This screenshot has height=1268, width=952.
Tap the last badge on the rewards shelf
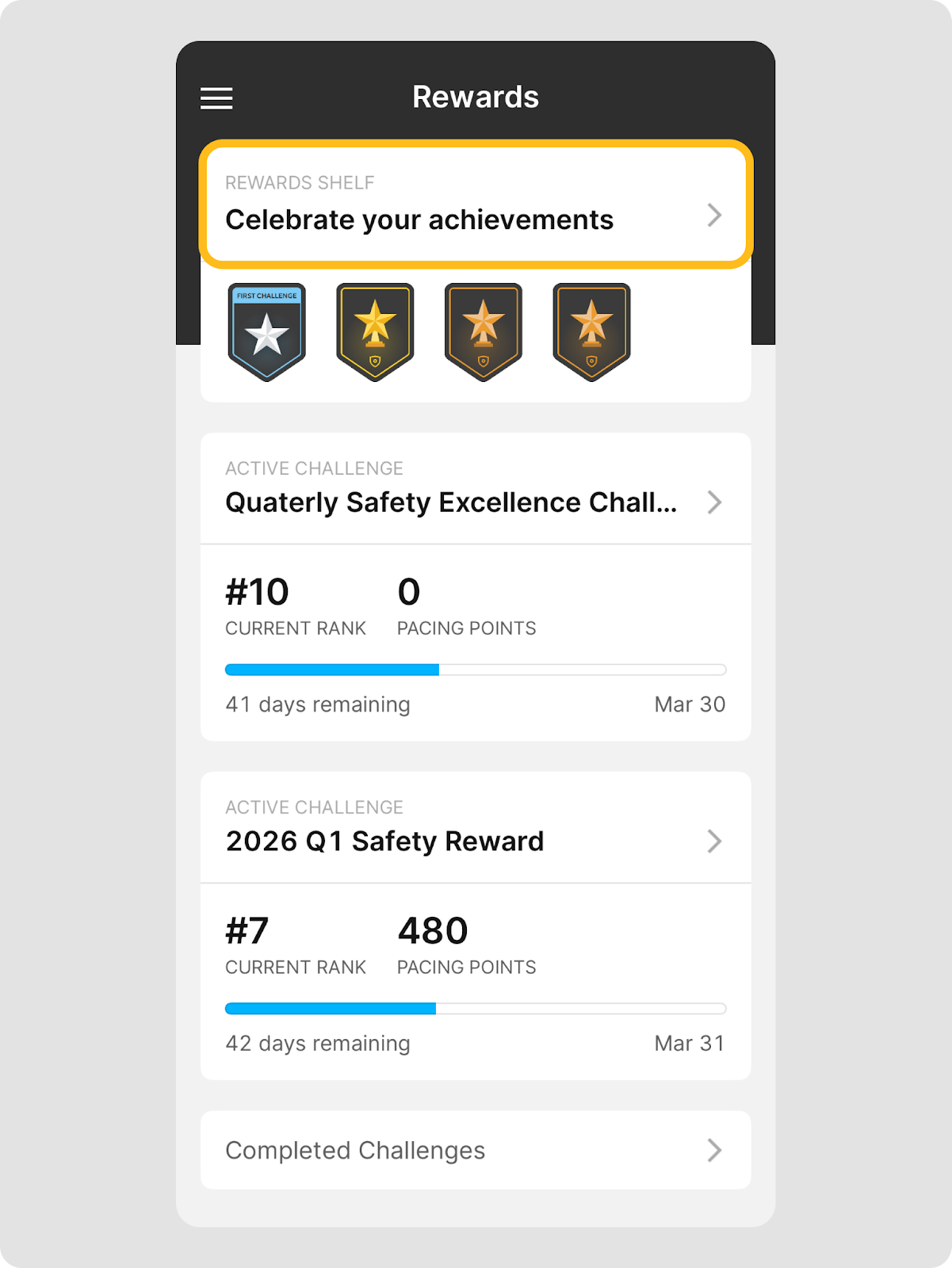pos(591,331)
